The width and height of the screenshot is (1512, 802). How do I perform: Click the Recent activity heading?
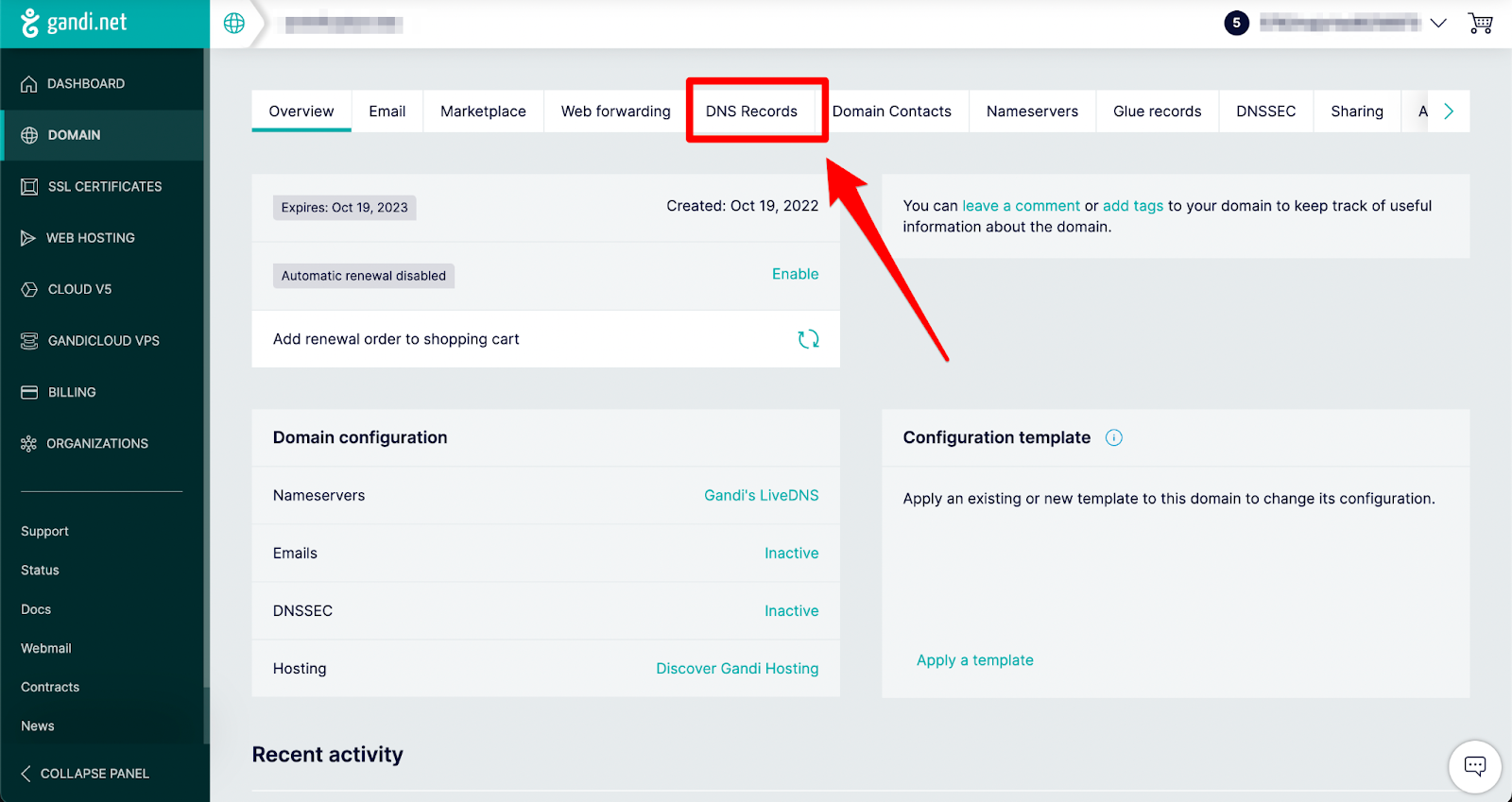coord(327,754)
